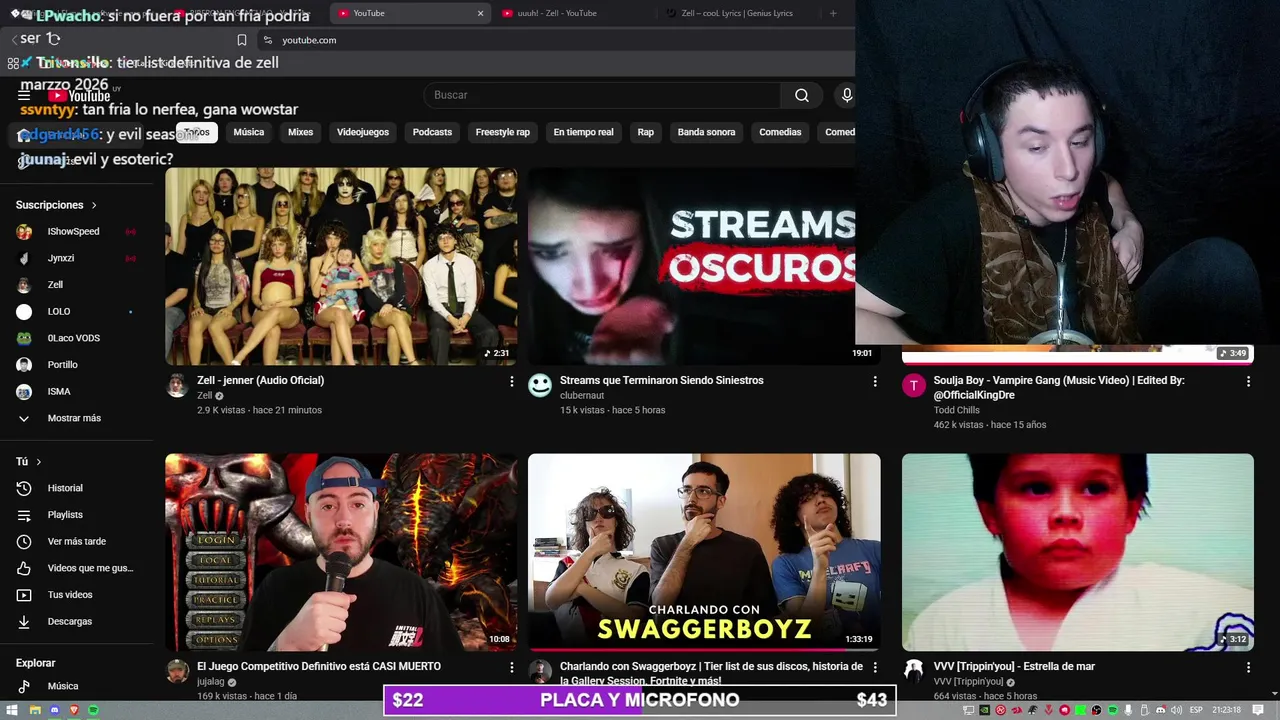Open options for Soulja Boy Vampire Gang video

(x=1248, y=381)
